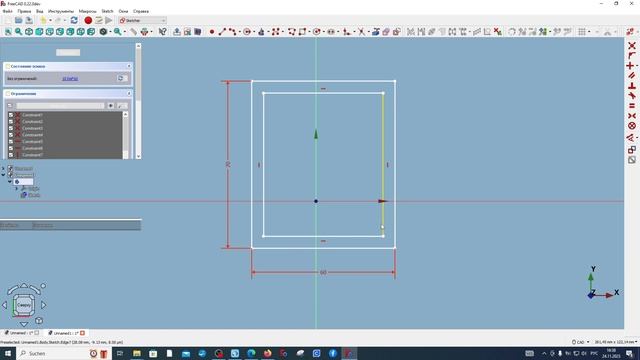Click the navigation cube top face
640x360 pixels.
click(x=24, y=305)
